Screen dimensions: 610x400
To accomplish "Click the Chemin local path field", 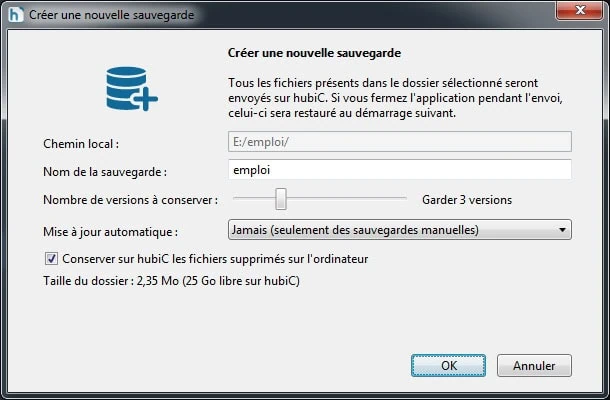I will 400,142.
